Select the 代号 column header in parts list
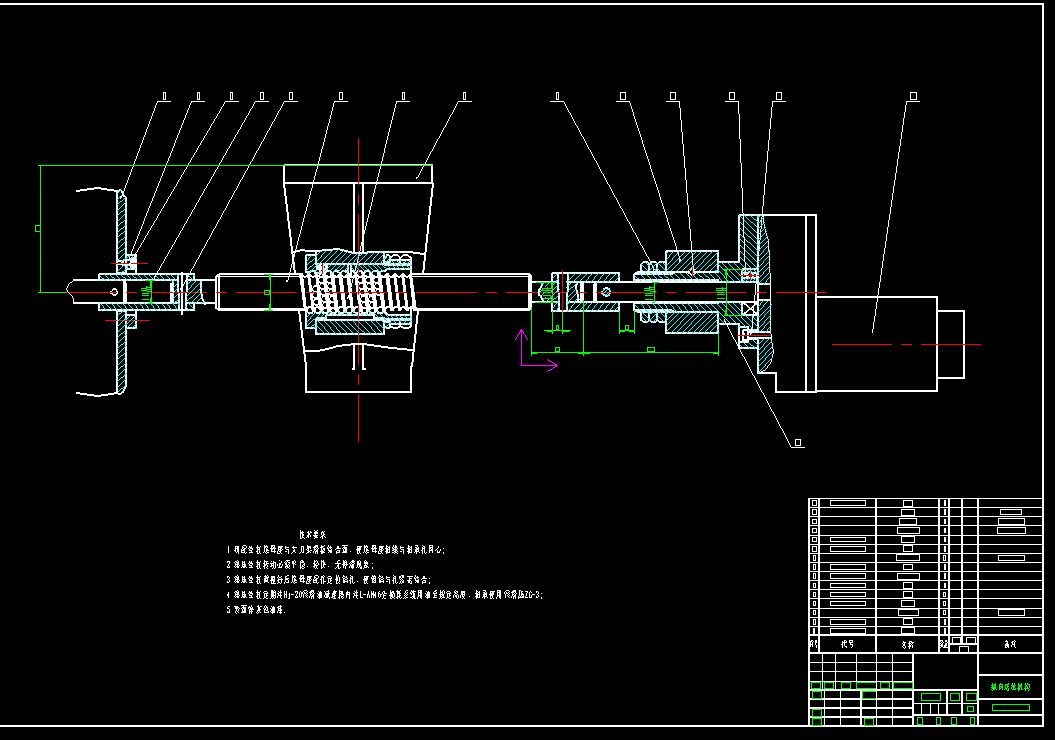Screen dimensions: 1055x740 point(847,644)
